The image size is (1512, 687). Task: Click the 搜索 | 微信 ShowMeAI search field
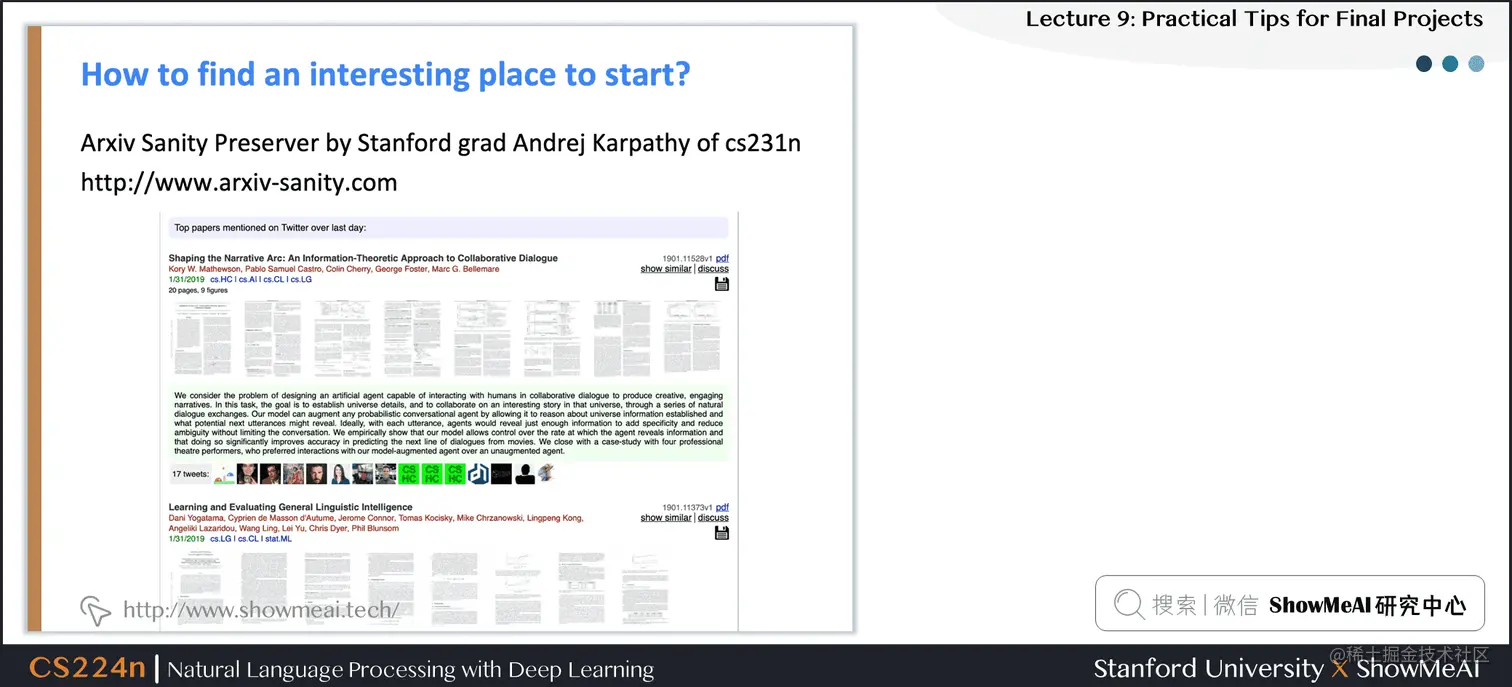pyautogui.click(x=1289, y=603)
